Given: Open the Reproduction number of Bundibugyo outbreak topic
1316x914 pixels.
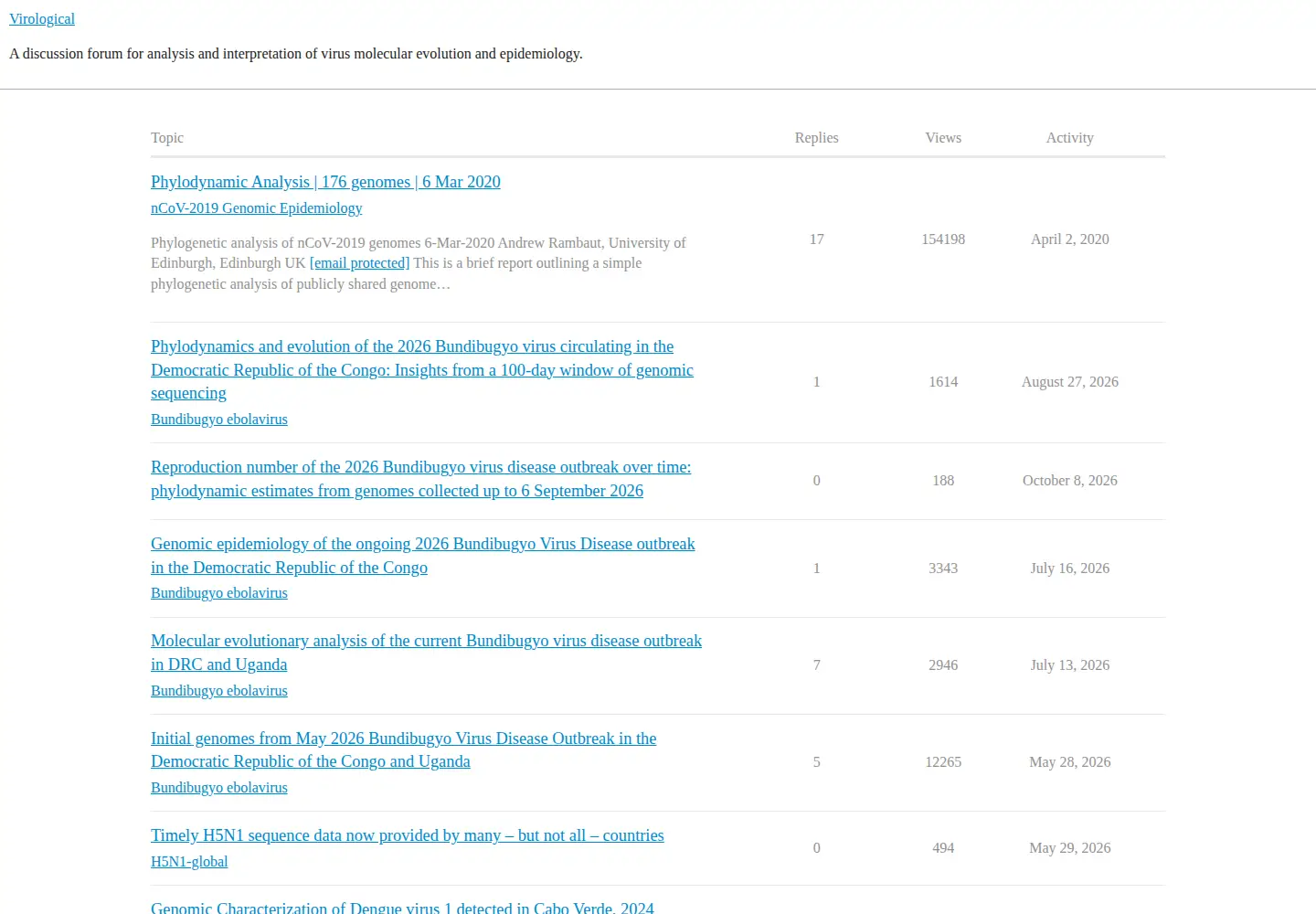Looking at the screenshot, I should coord(420,479).
